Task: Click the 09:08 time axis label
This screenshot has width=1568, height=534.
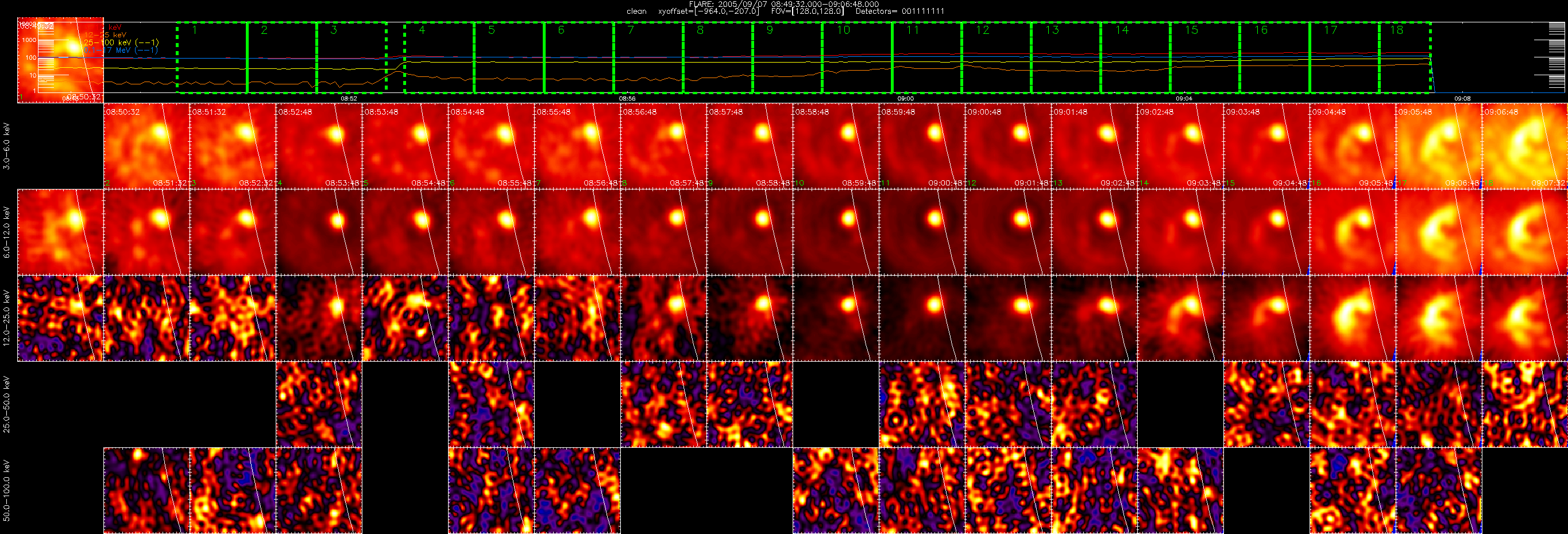Action: (x=1463, y=99)
